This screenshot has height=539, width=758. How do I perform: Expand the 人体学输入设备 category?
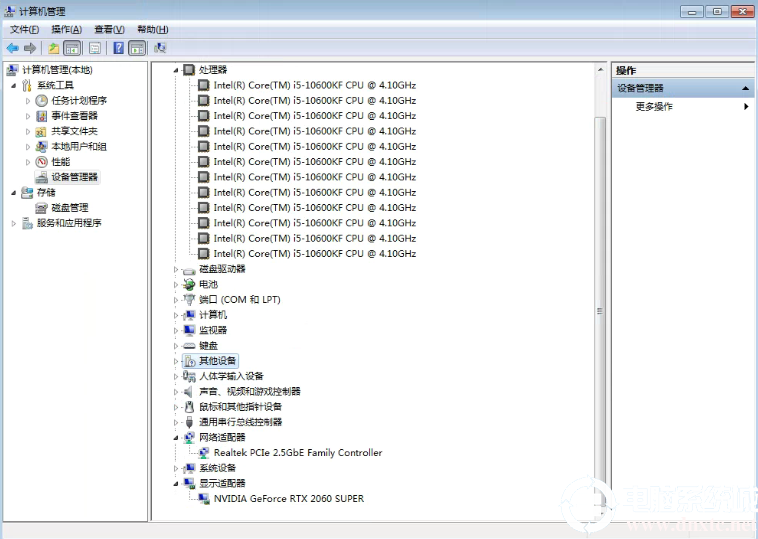(x=176, y=376)
